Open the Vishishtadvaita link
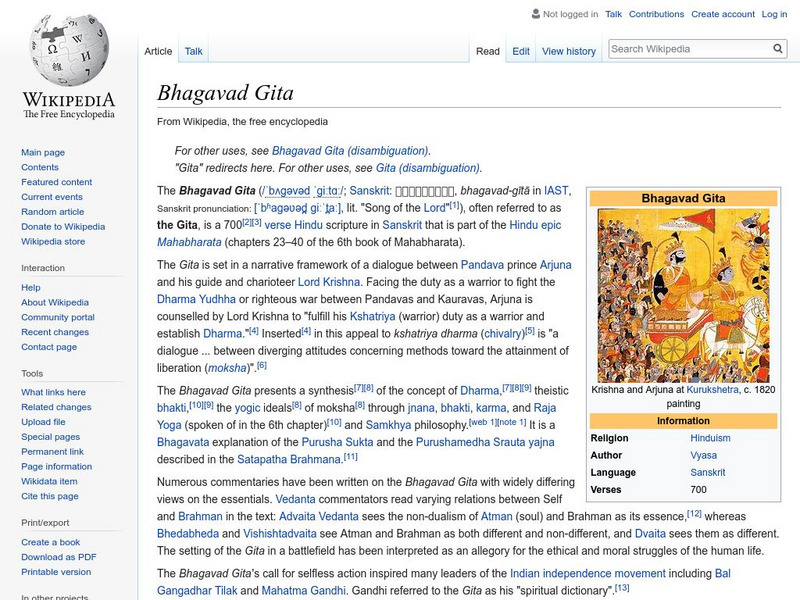The image size is (800, 600). coord(280,534)
